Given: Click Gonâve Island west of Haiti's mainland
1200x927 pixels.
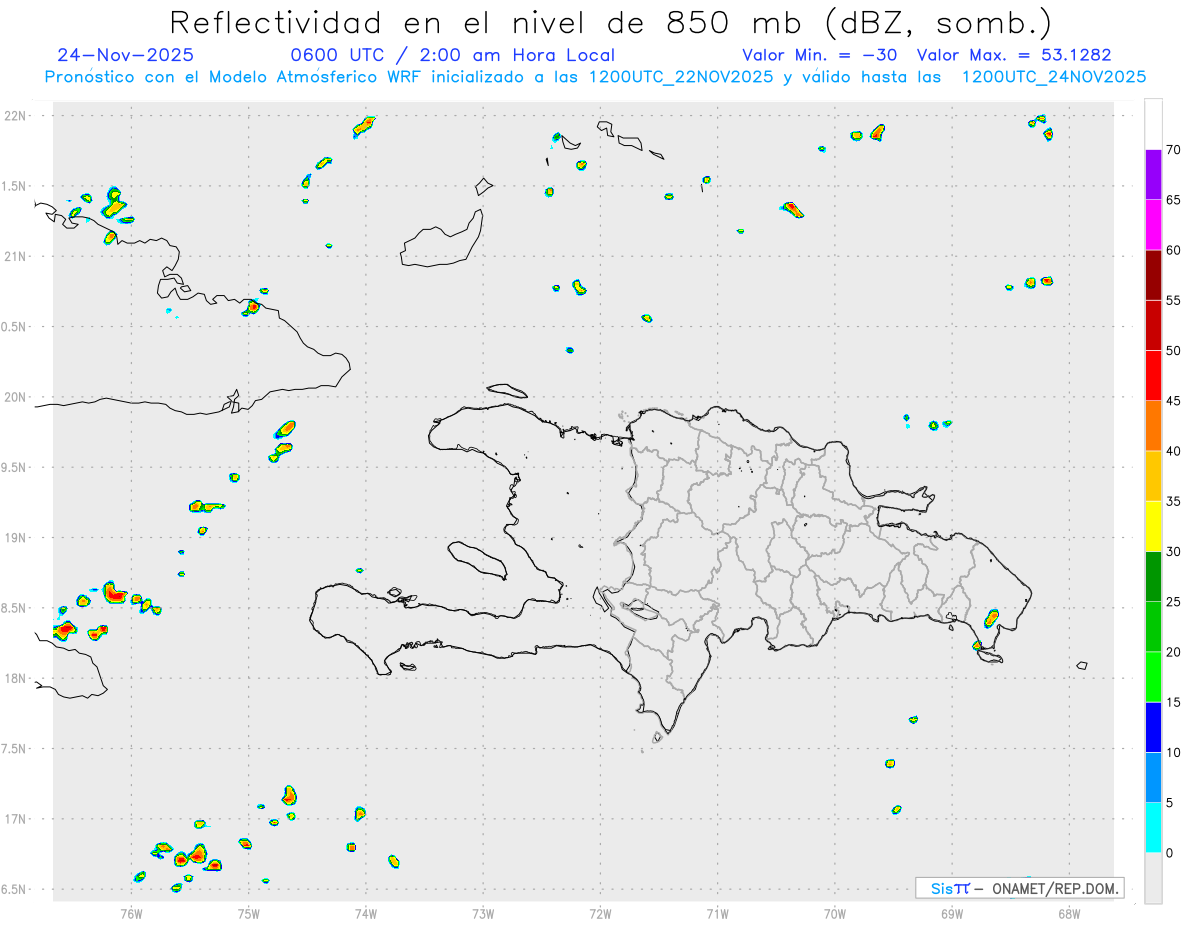Looking at the screenshot, I should click(x=477, y=558).
